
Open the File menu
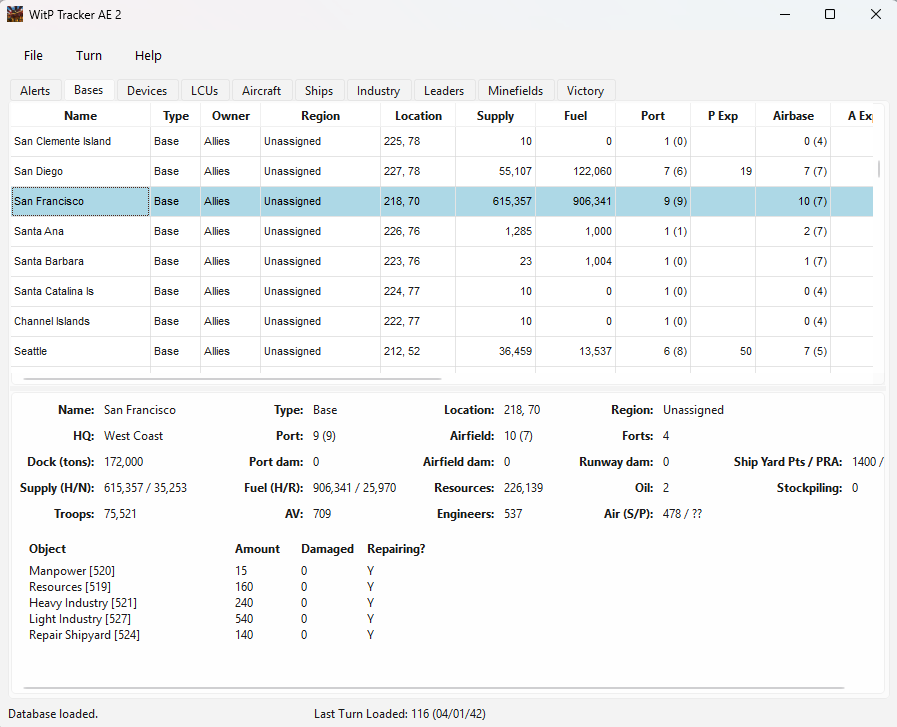pos(33,55)
